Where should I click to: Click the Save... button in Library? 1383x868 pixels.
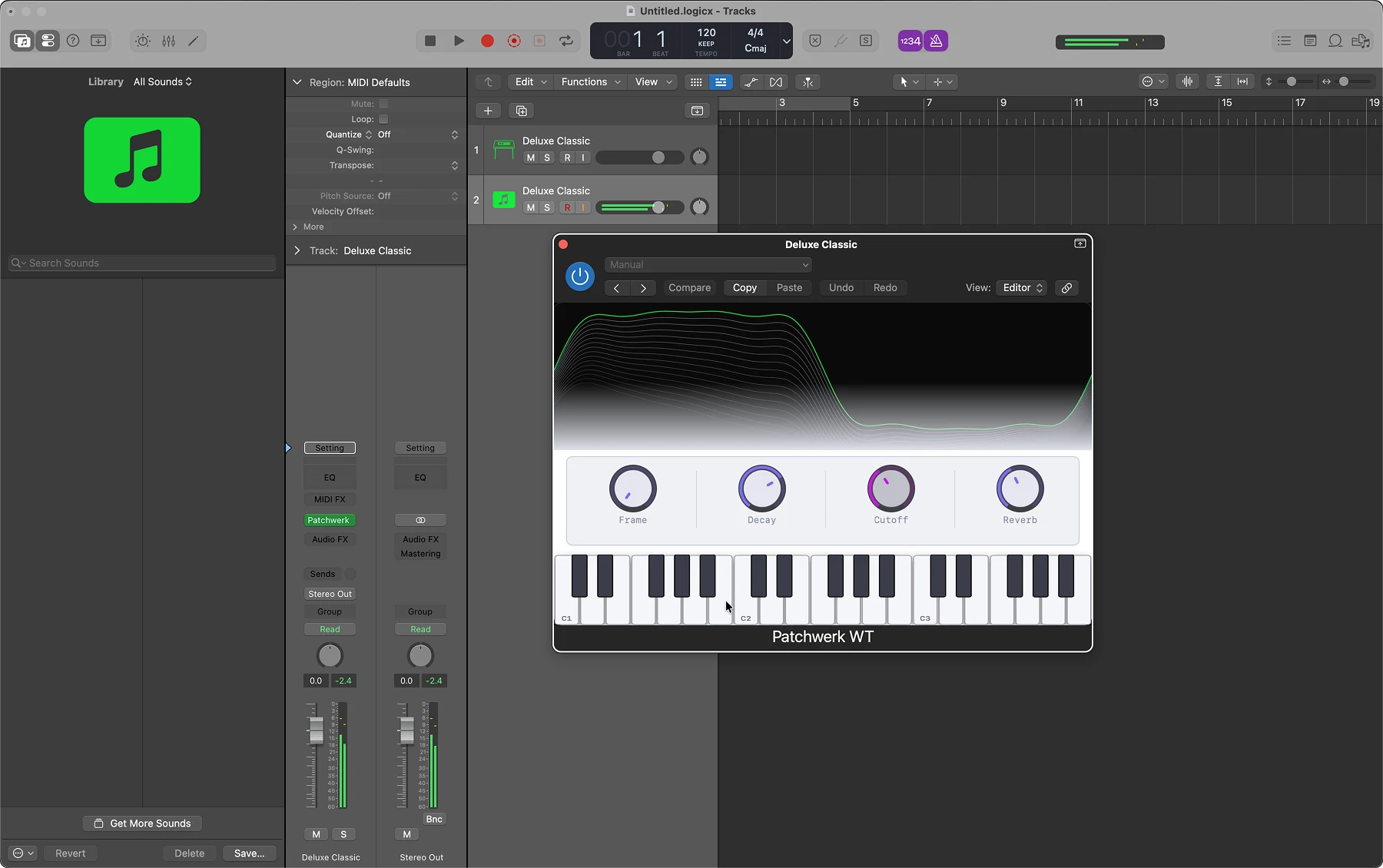tap(250, 853)
